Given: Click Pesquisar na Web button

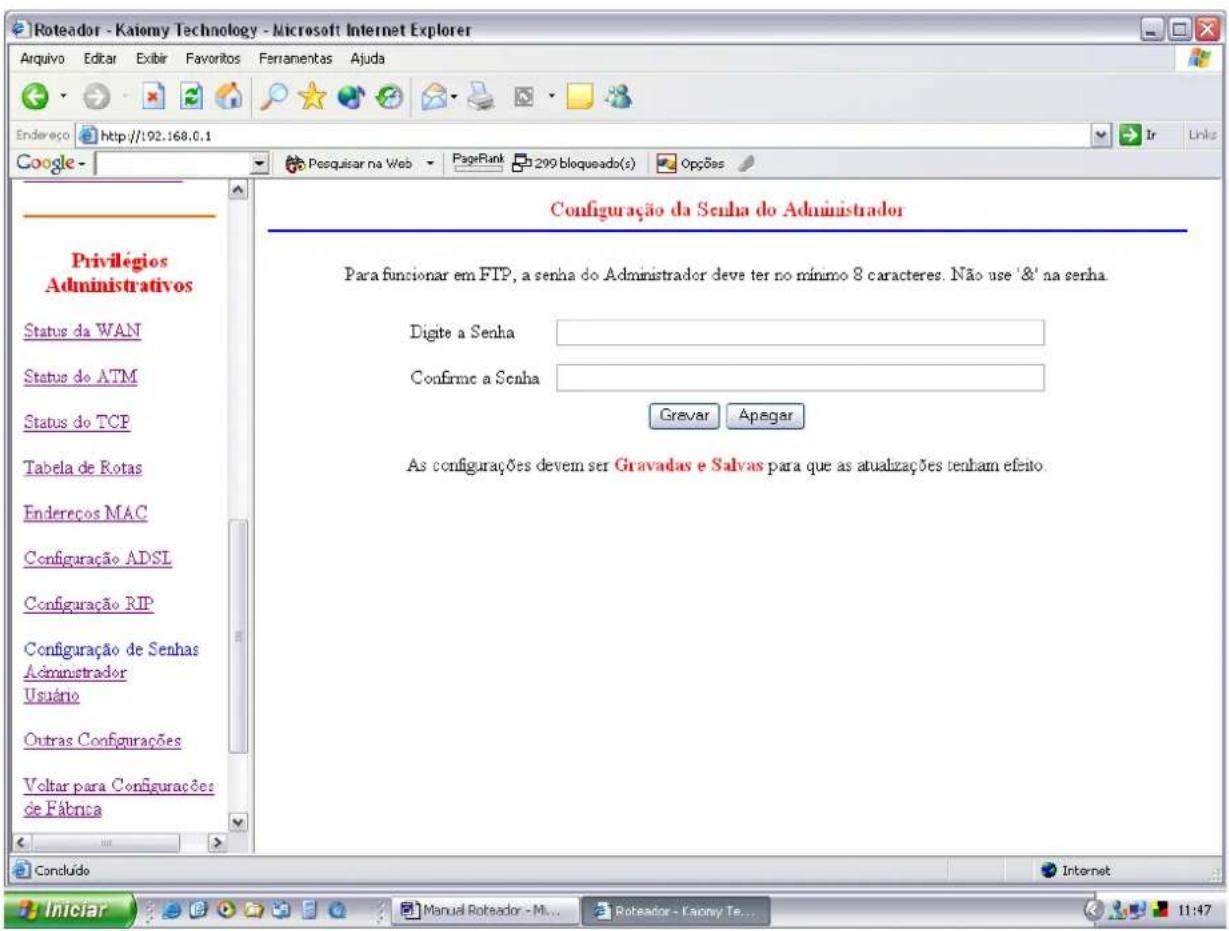Looking at the screenshot, I should tap(350, 163).
